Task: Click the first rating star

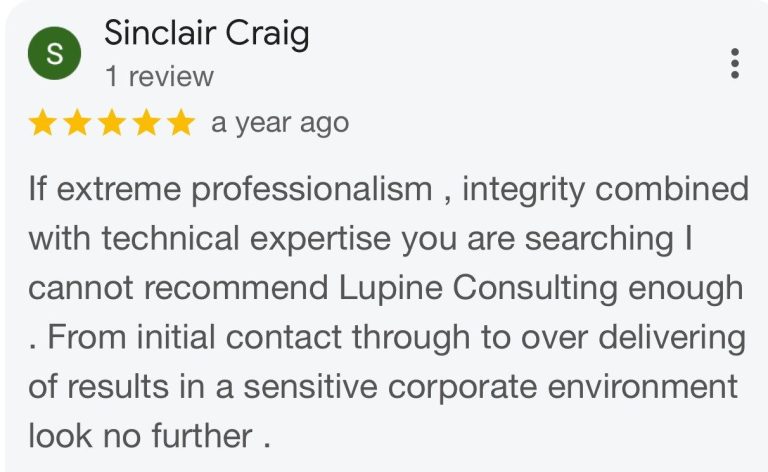Action: pyautogui.click(x=42, y=123)
